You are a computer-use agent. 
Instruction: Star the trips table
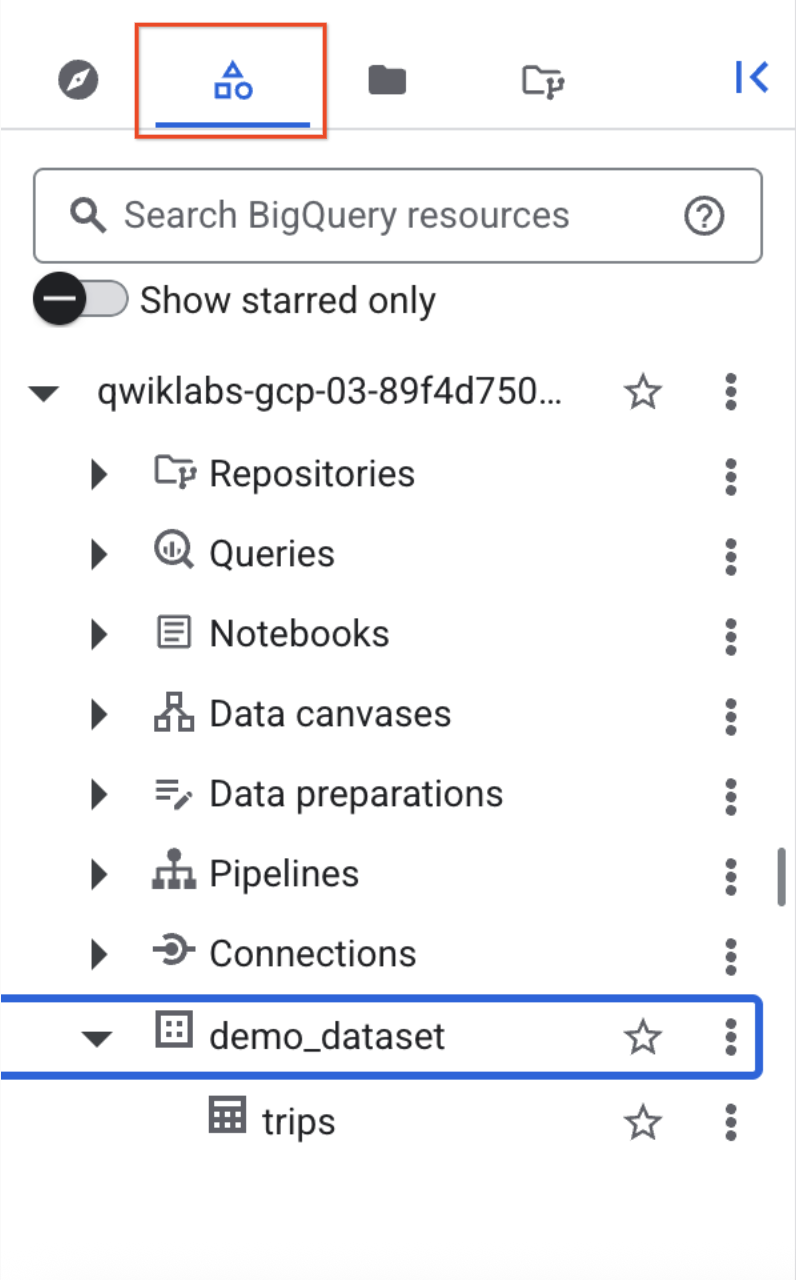click(x=643, y=1120)
